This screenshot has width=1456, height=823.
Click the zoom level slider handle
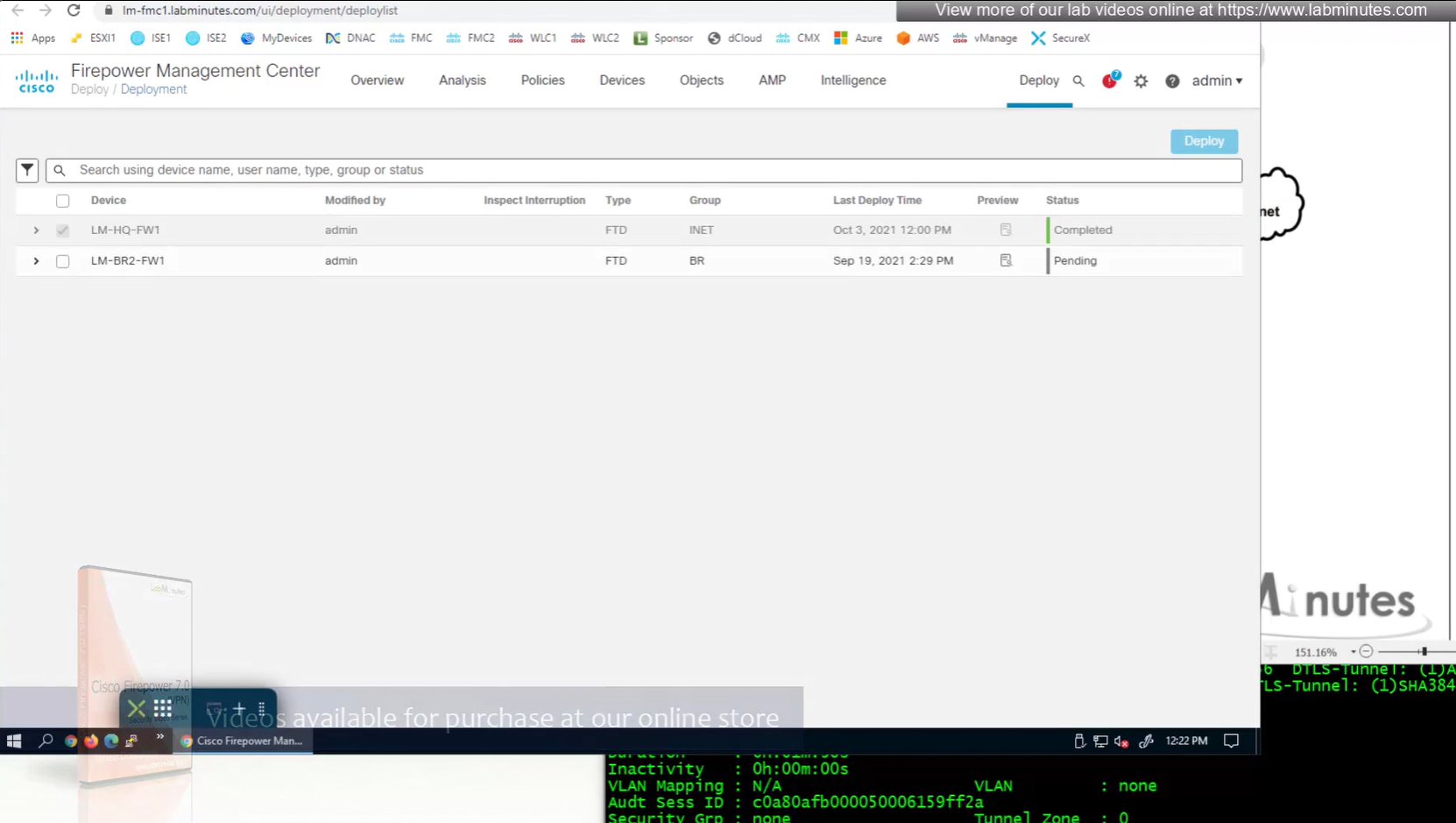pos(1424,651)
